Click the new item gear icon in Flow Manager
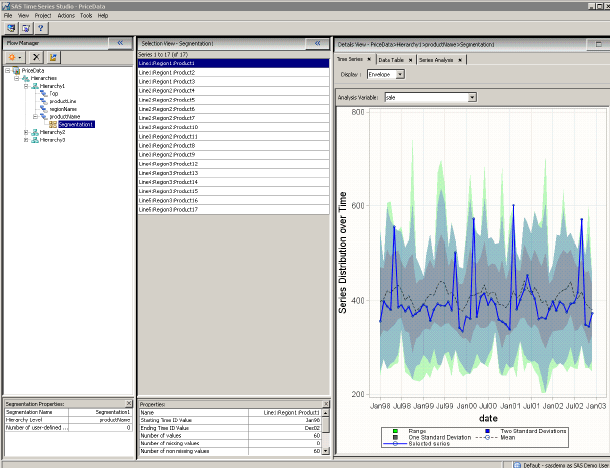This screenshot has width=610, height=468. [13, 58]
